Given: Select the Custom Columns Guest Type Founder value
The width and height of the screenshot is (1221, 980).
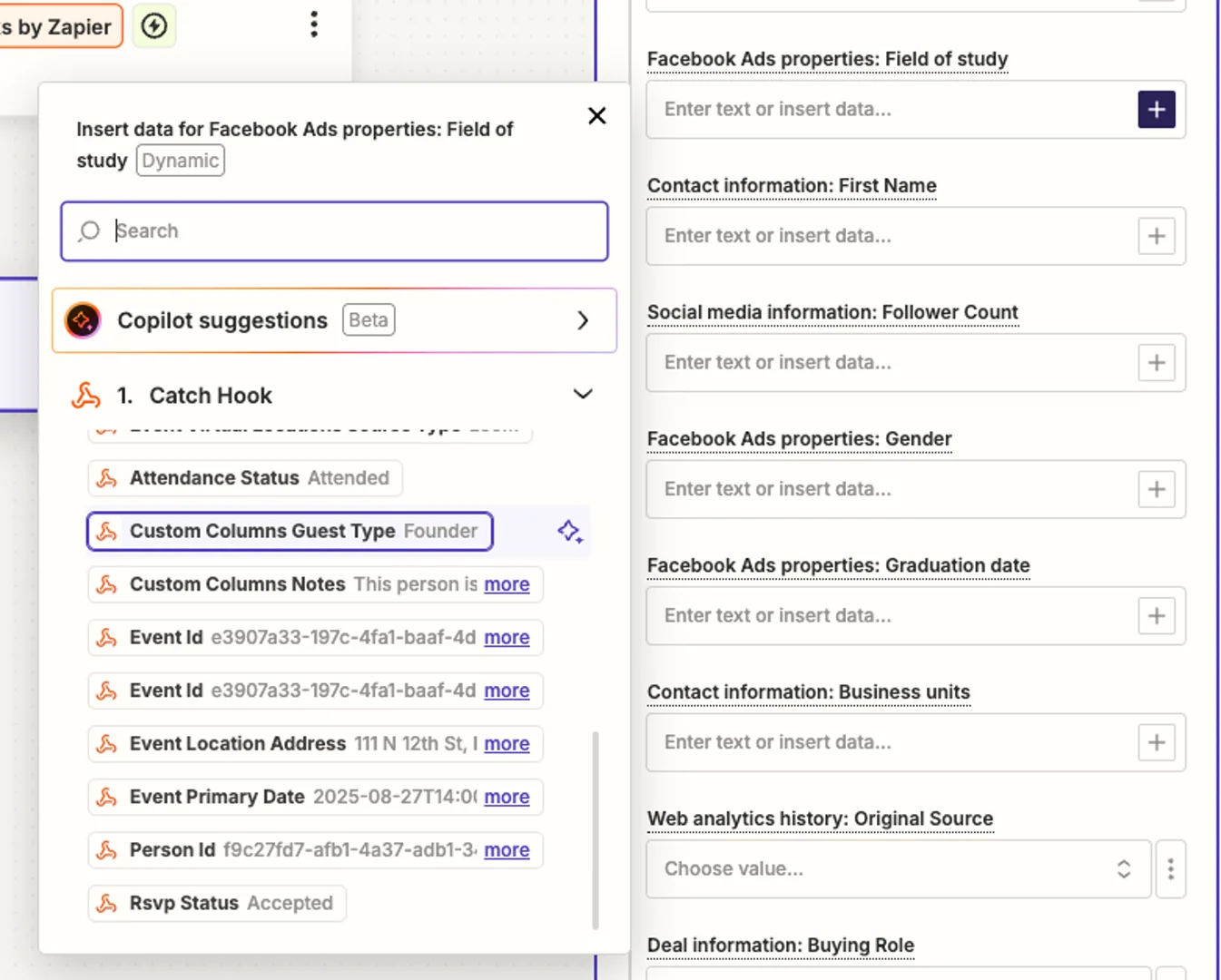Looking at the screenshot, I should point(289,531).
